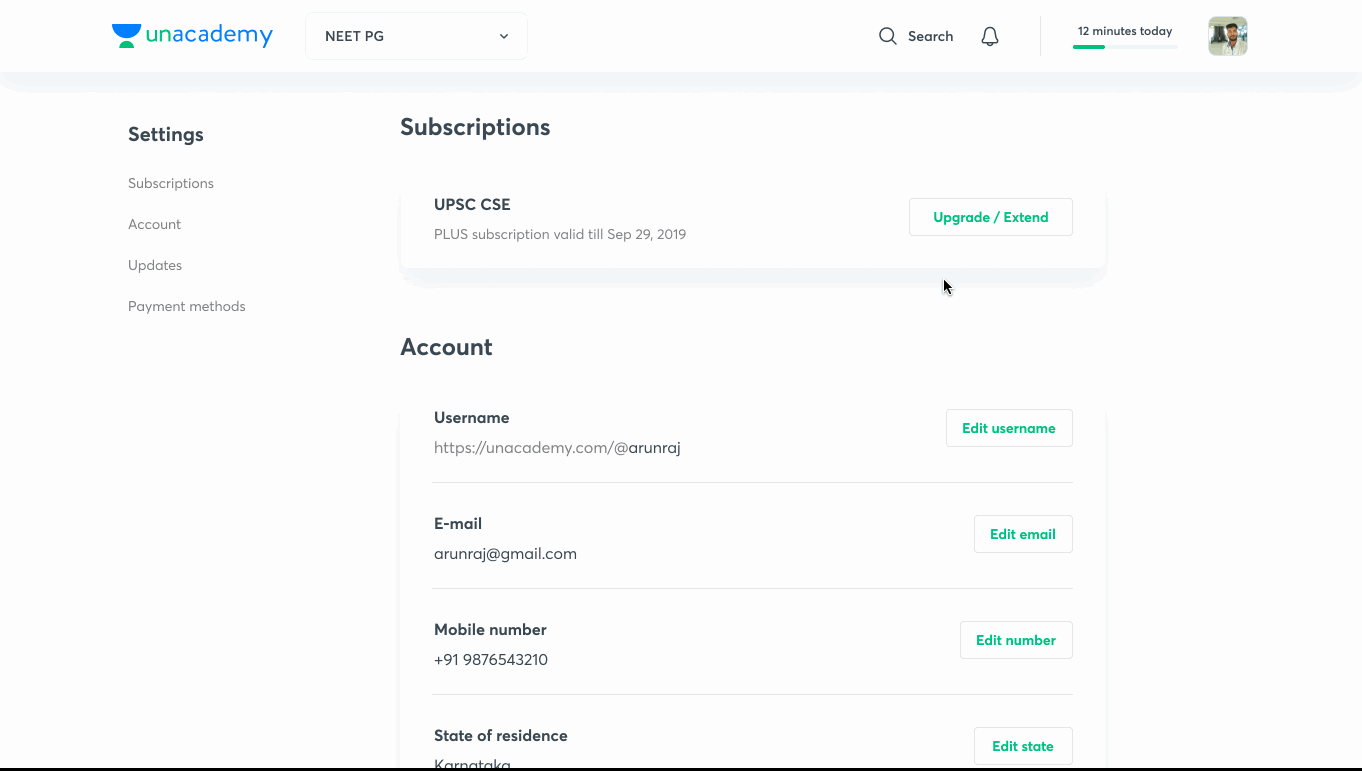The height and width of the screenshot is (771, 1362).
Task: Click Edit state button
Action: pos(1023,746)
